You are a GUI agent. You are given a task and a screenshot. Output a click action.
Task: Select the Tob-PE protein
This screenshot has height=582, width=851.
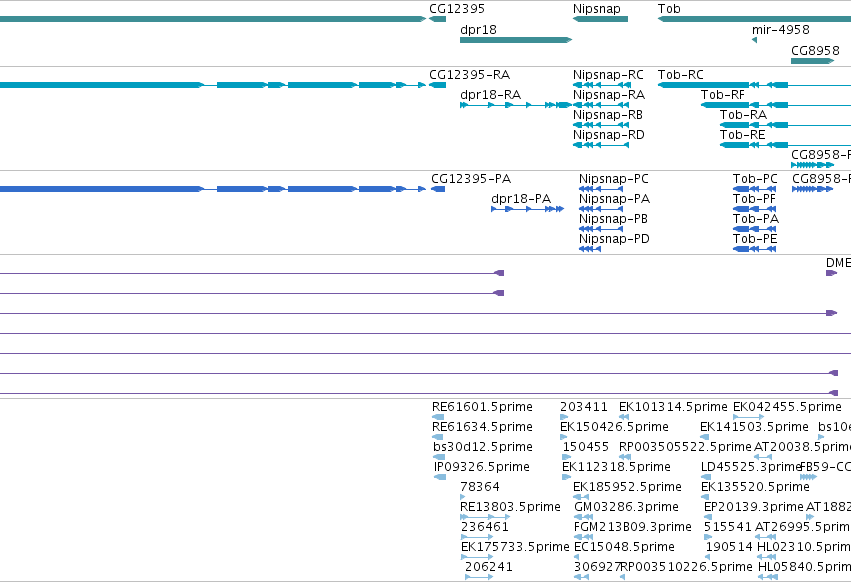point(754,249)
